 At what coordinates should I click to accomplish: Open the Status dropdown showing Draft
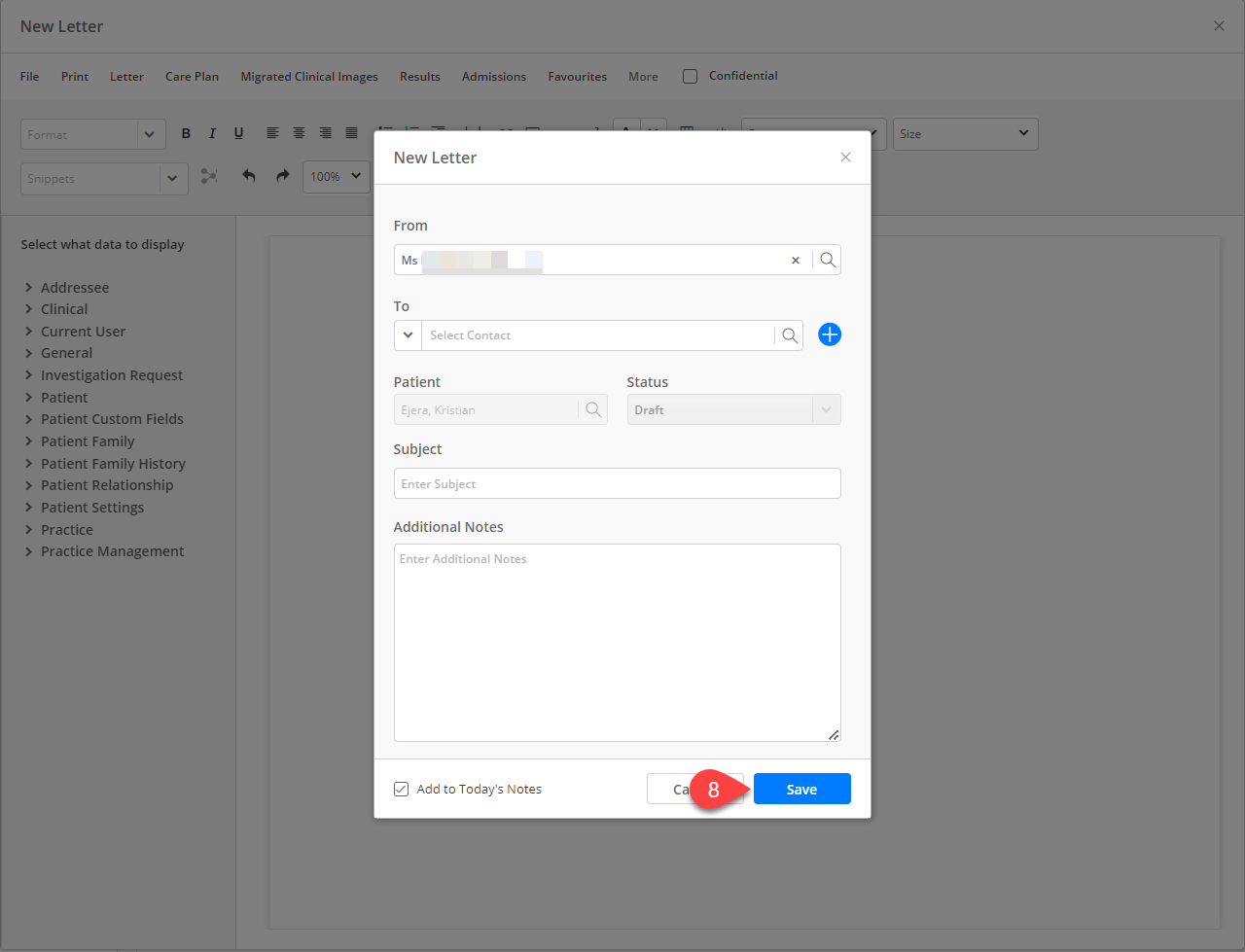click(734, 410)
